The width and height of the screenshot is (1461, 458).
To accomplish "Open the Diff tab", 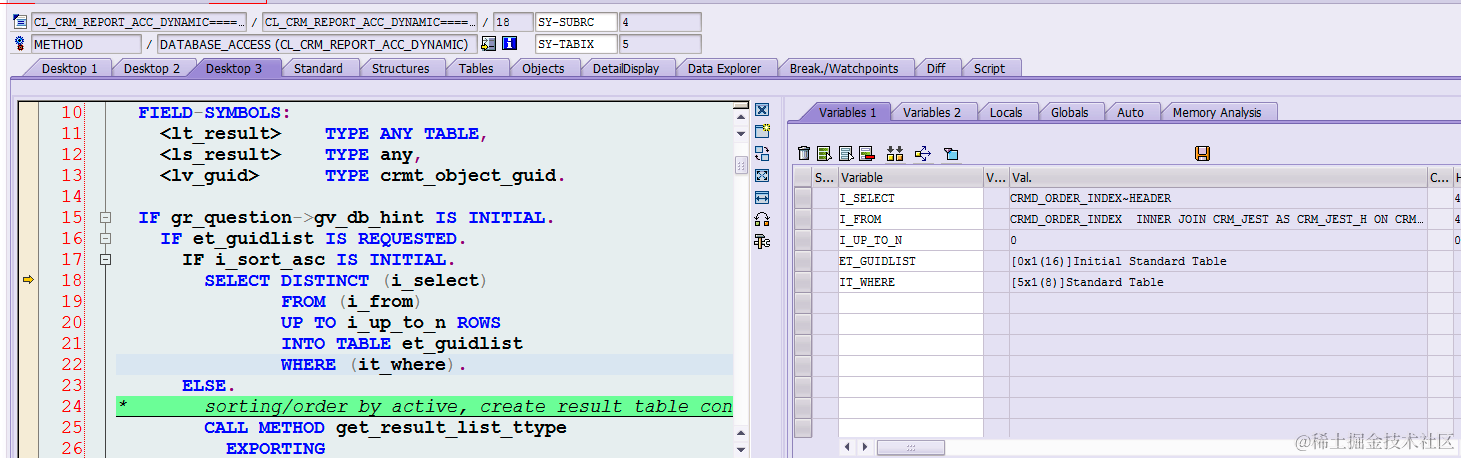I will point(936,68).
